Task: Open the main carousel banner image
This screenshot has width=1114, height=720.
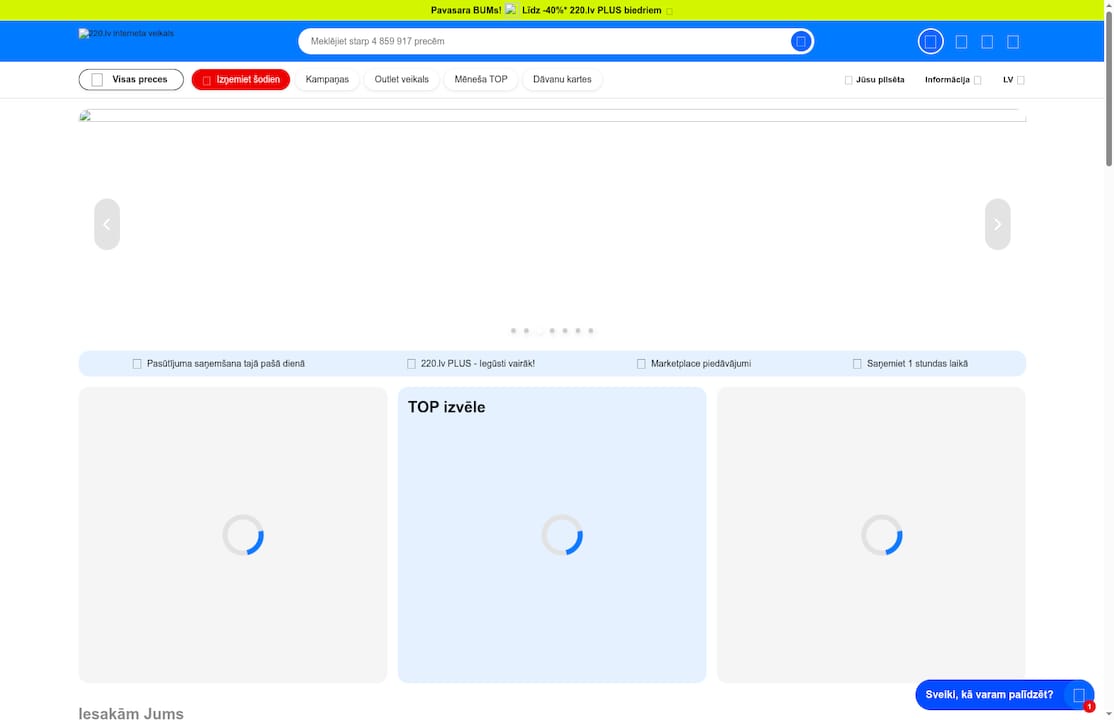Action: coord(552,116)
